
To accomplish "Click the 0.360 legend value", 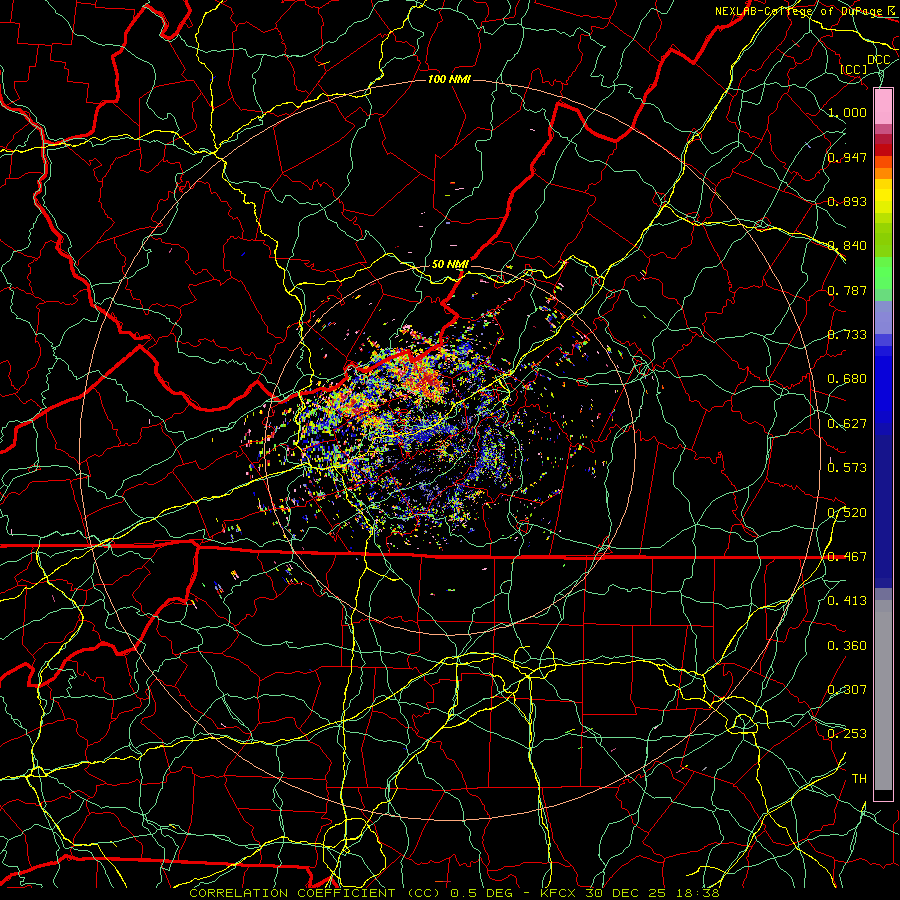I will [847, 646].
